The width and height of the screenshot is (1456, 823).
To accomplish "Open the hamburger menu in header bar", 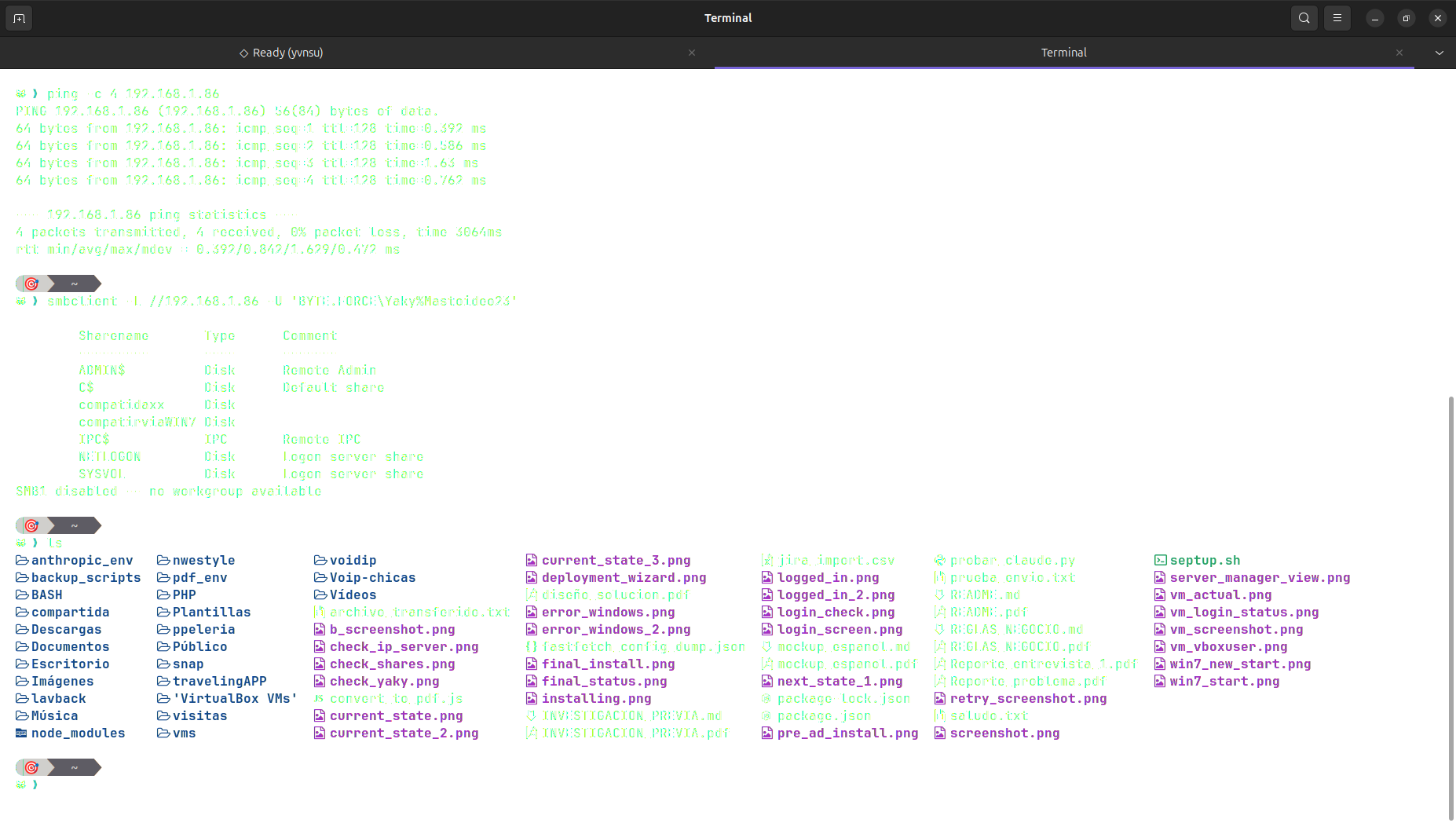I will point(1337,18).
